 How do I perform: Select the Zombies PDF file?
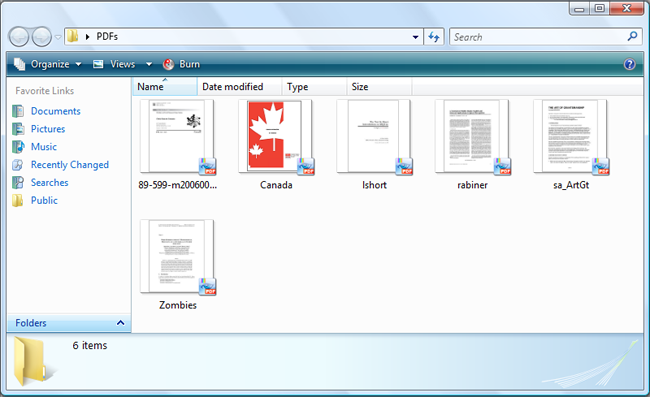coord(178,265)
